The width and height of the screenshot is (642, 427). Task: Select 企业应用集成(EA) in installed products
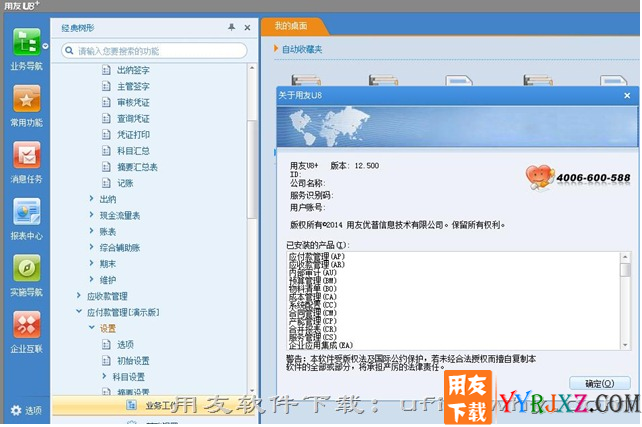coord(321,345)
